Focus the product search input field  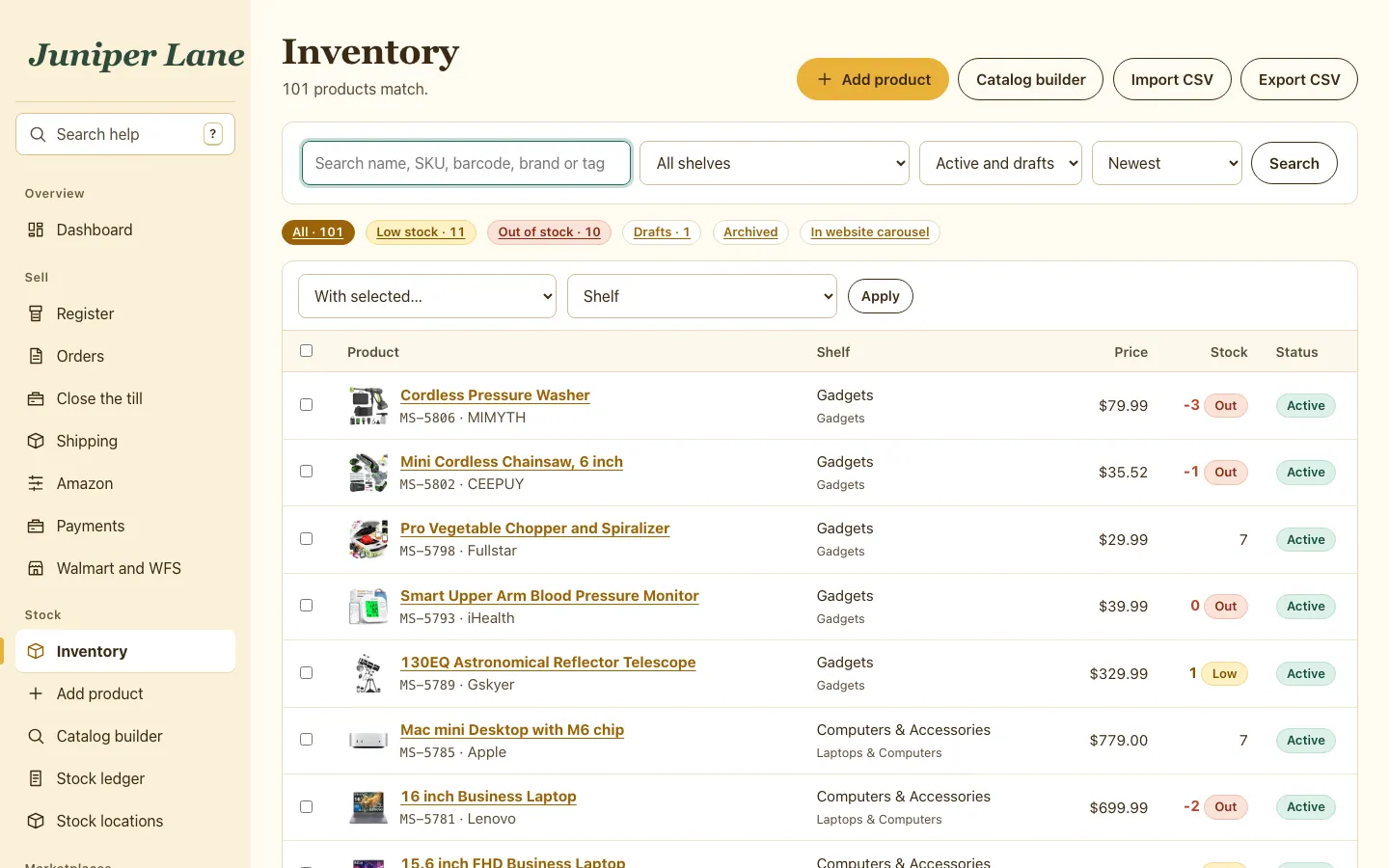coord(467,163)
